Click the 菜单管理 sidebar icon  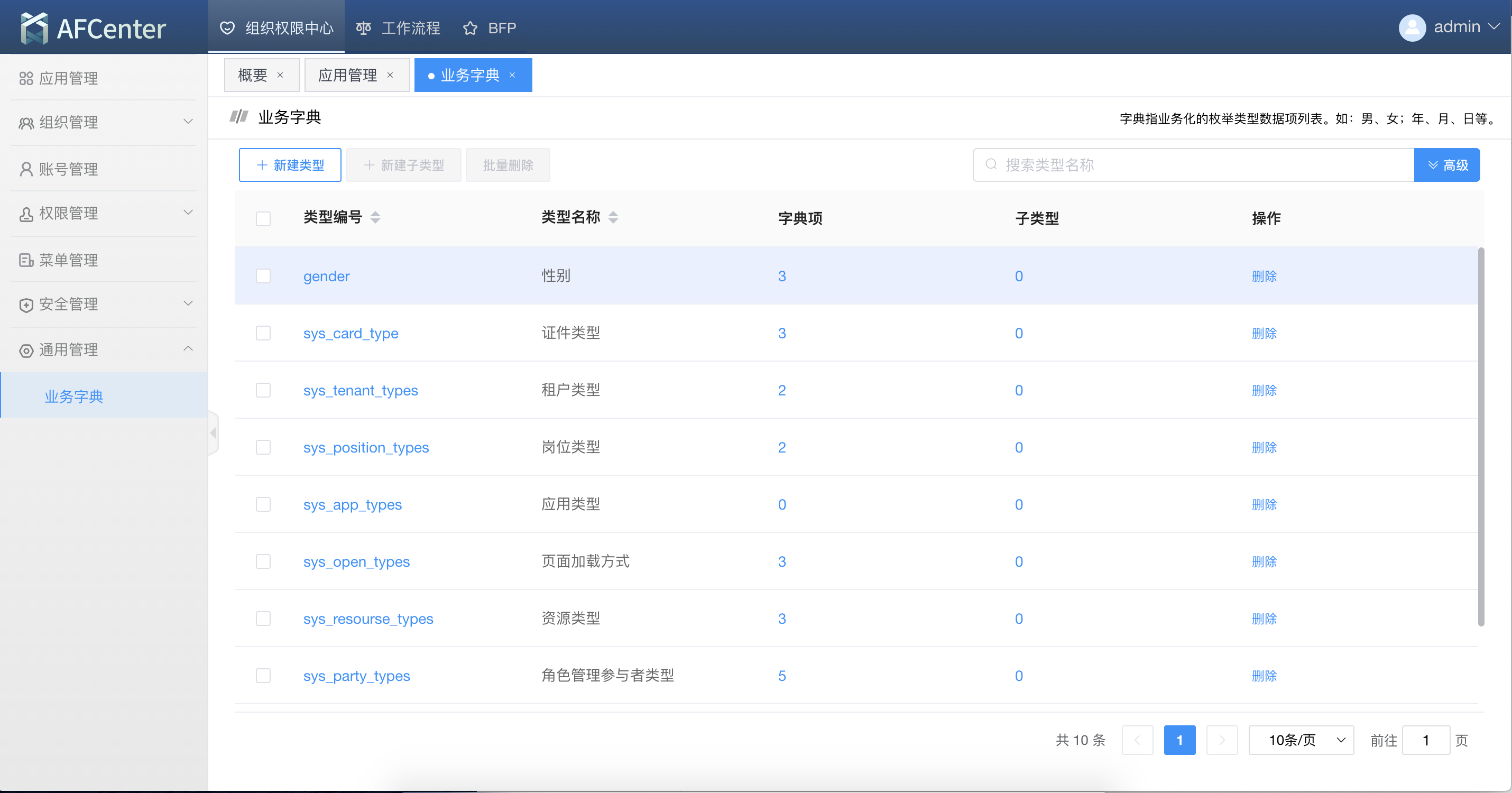(26, 260)
